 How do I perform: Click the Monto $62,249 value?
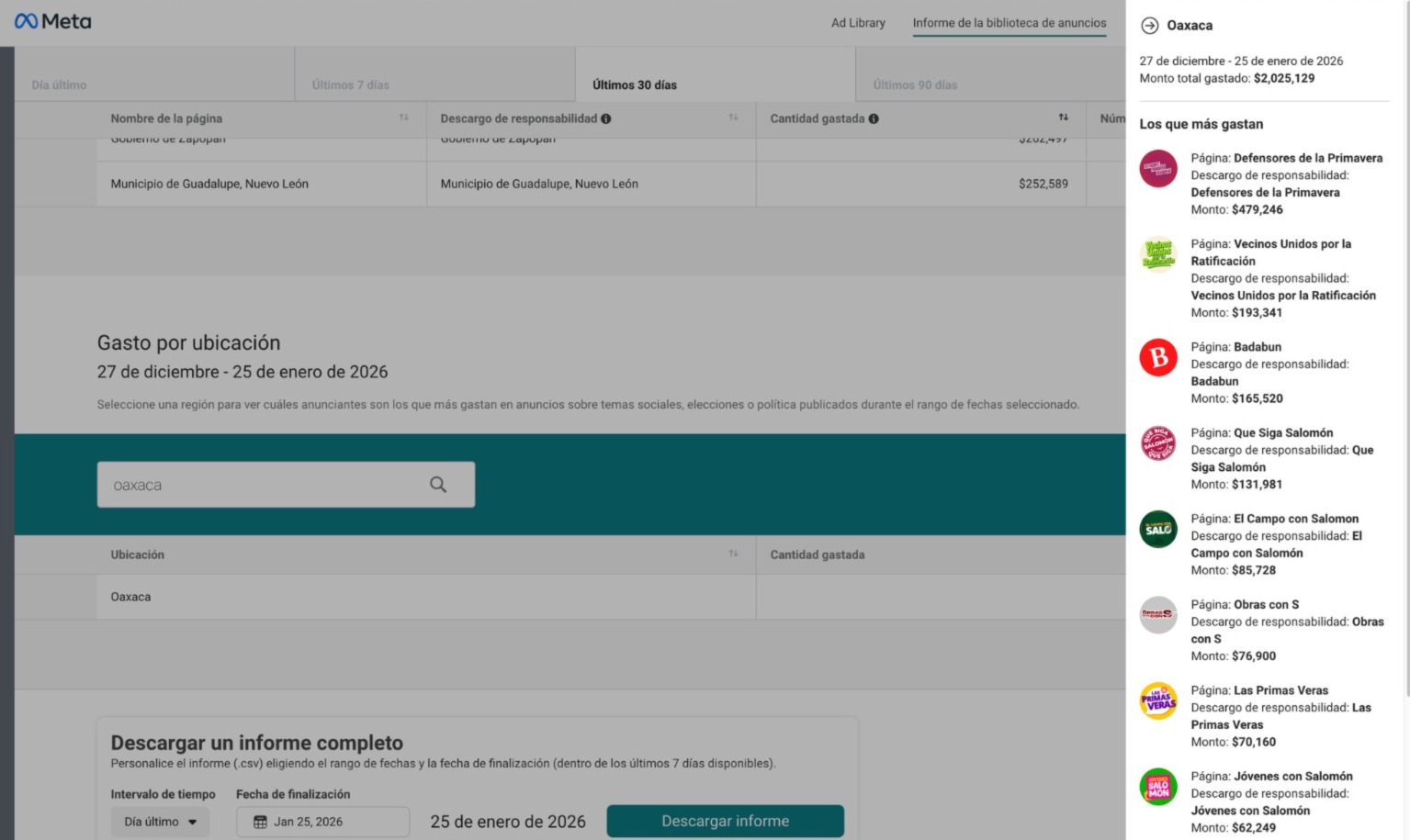coord(1254,827)
